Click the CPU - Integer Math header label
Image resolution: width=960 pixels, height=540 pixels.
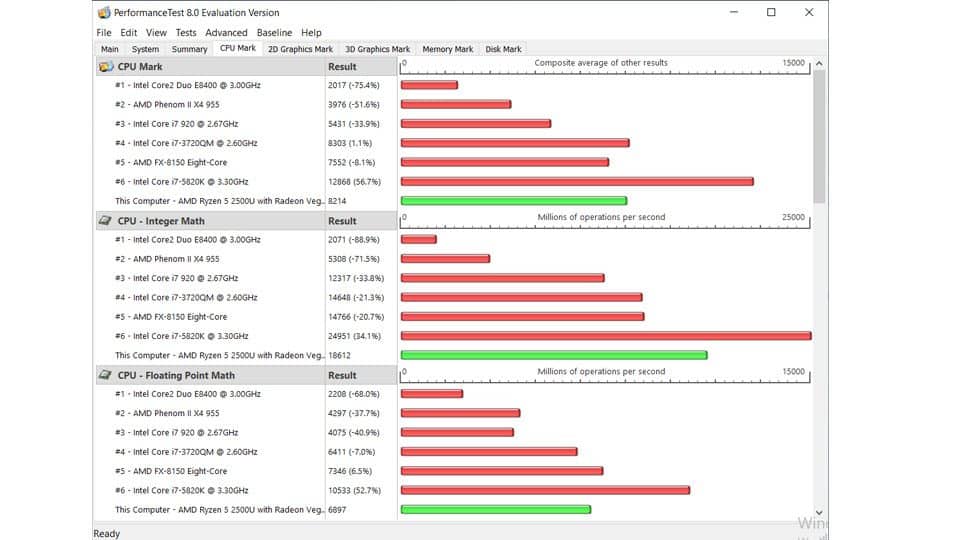click(161, 221)
